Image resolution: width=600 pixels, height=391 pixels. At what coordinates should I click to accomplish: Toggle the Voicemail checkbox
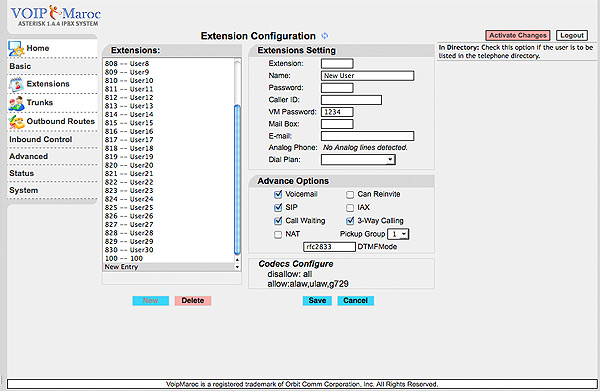click(278, 194)
